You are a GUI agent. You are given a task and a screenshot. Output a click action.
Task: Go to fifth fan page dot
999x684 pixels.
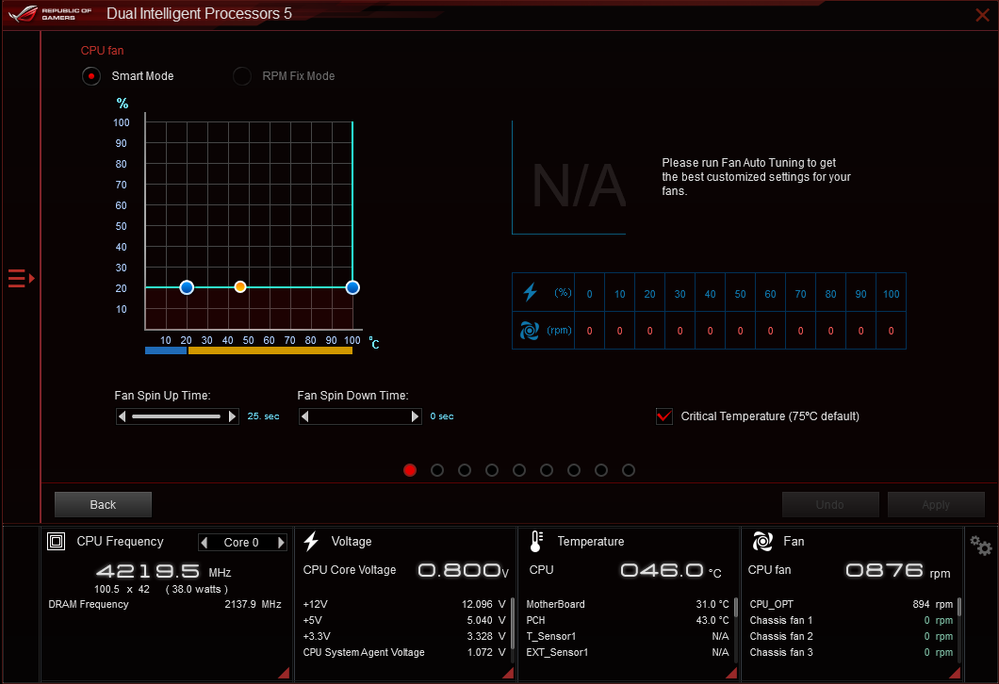[519, 470]
